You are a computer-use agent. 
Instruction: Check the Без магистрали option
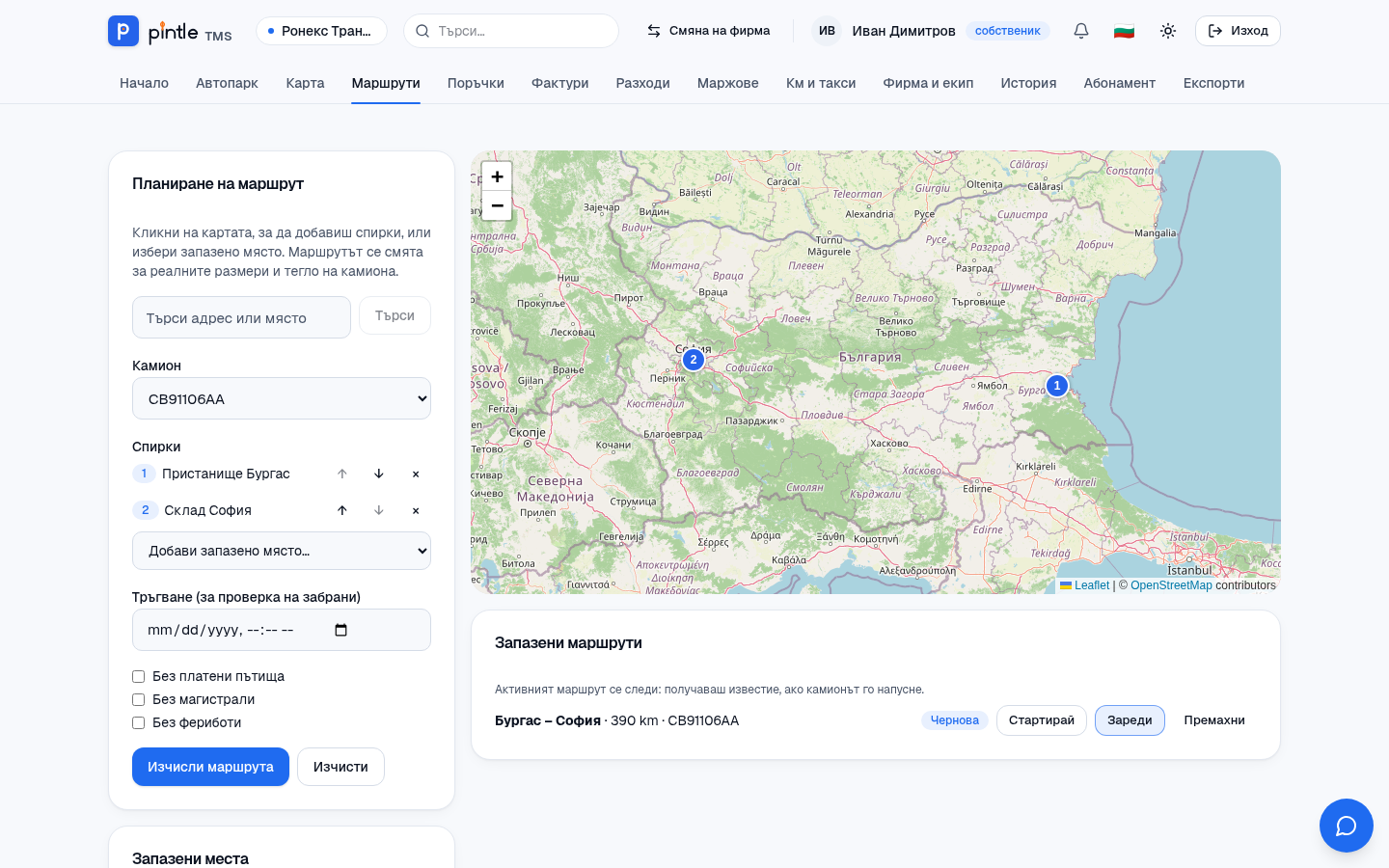click(x=139, y=699)
